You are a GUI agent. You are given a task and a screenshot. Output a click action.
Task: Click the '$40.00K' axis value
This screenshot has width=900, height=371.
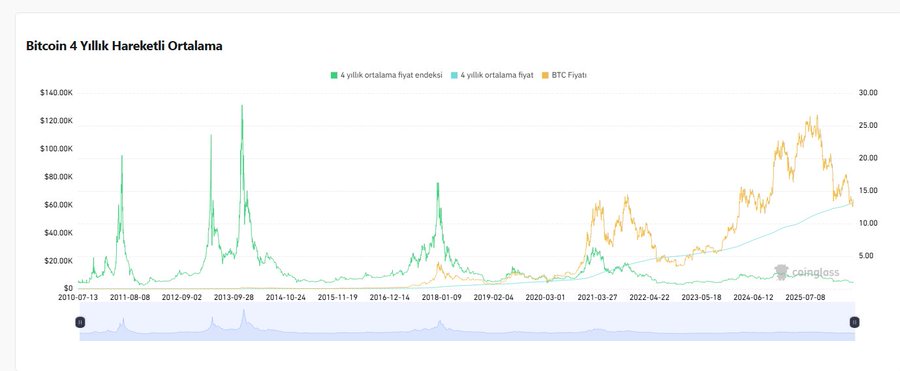(59, 233)
